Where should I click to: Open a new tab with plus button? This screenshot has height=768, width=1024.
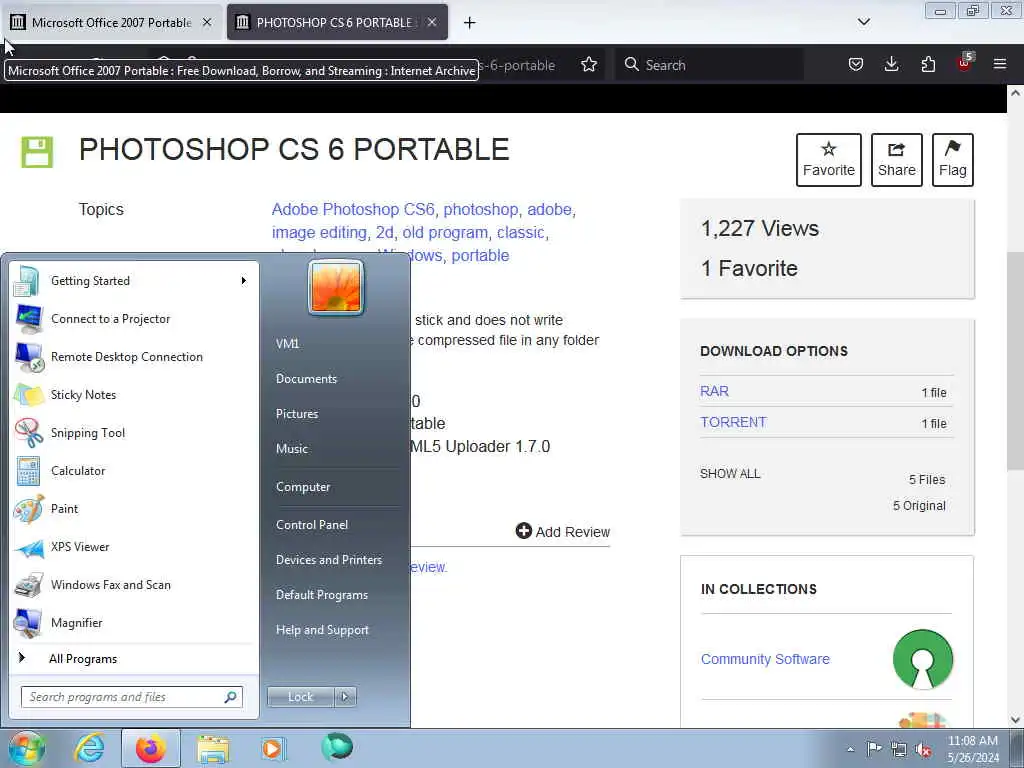[469, 23]
